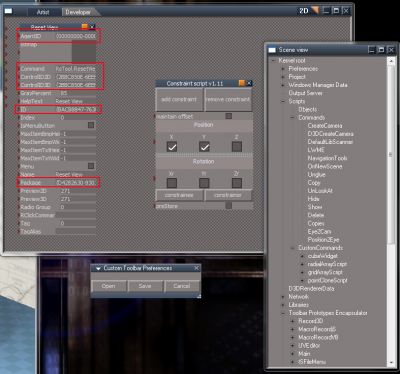Click the orange icon on the Constraint script panel
Screen dimensions: 400x374
(242, 83)
